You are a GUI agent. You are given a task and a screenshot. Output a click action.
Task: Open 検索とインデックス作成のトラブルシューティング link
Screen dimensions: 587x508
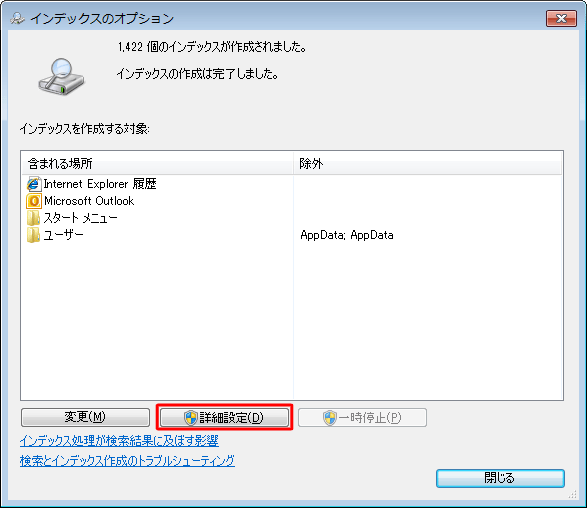point(127,460)
